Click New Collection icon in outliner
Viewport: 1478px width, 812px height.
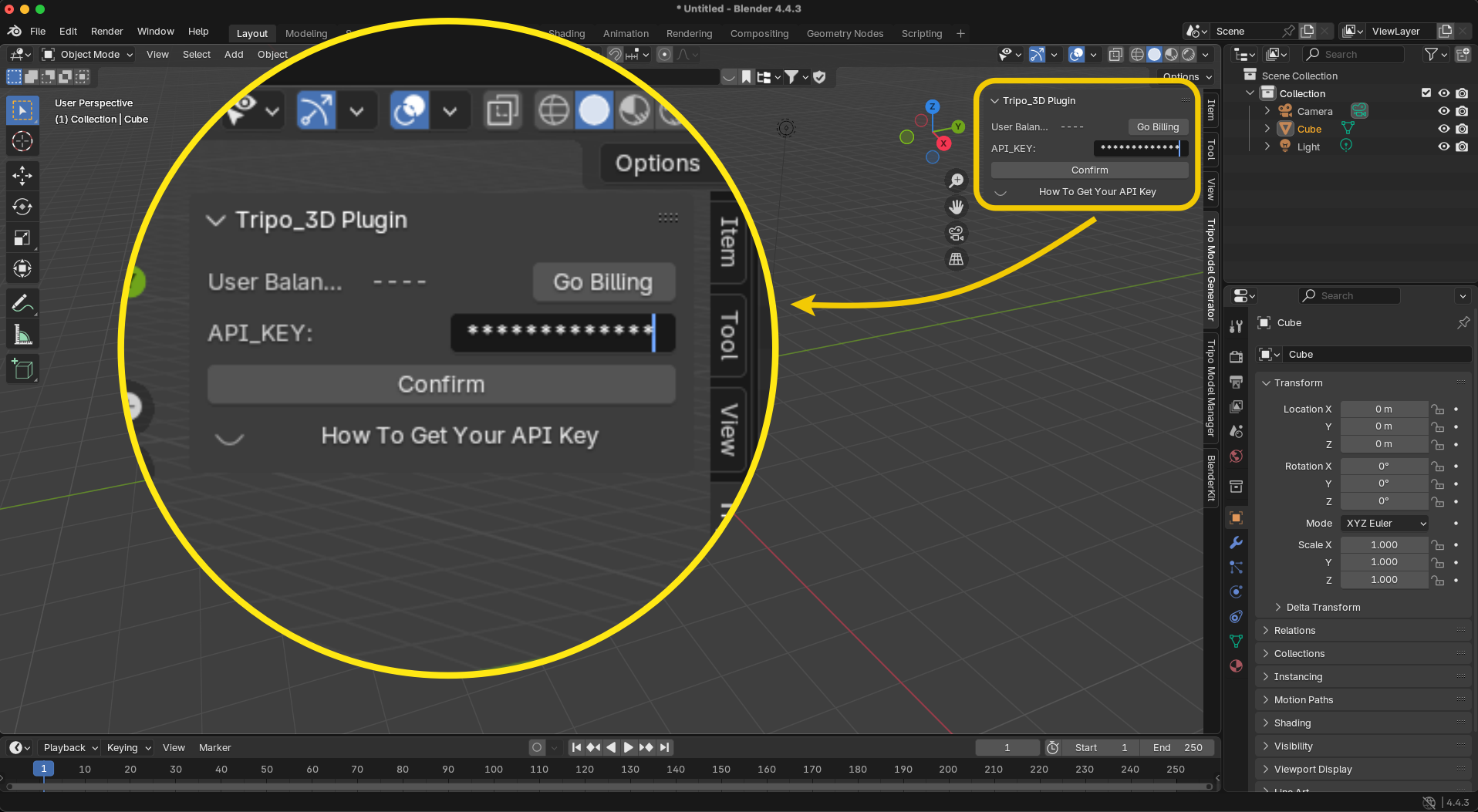click(x=1463, y=54)
